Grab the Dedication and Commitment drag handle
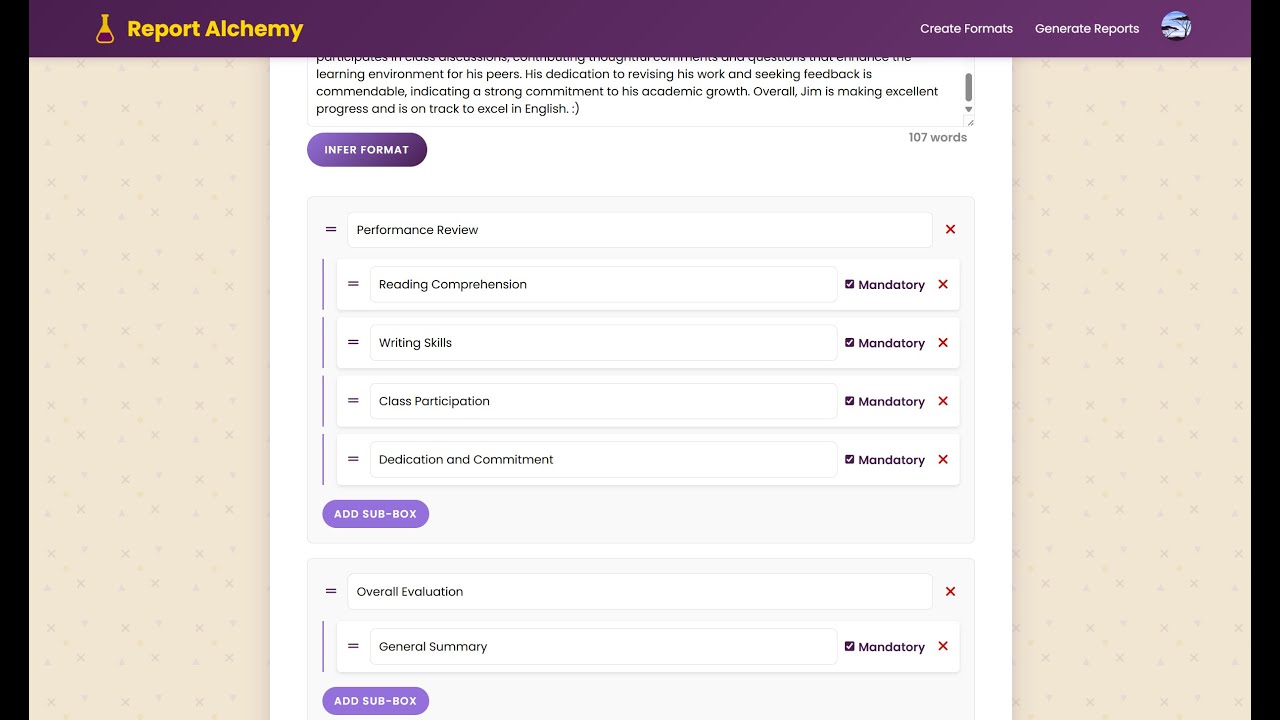Viewport: 1280px width, 720px height. (x=353, y=459)
